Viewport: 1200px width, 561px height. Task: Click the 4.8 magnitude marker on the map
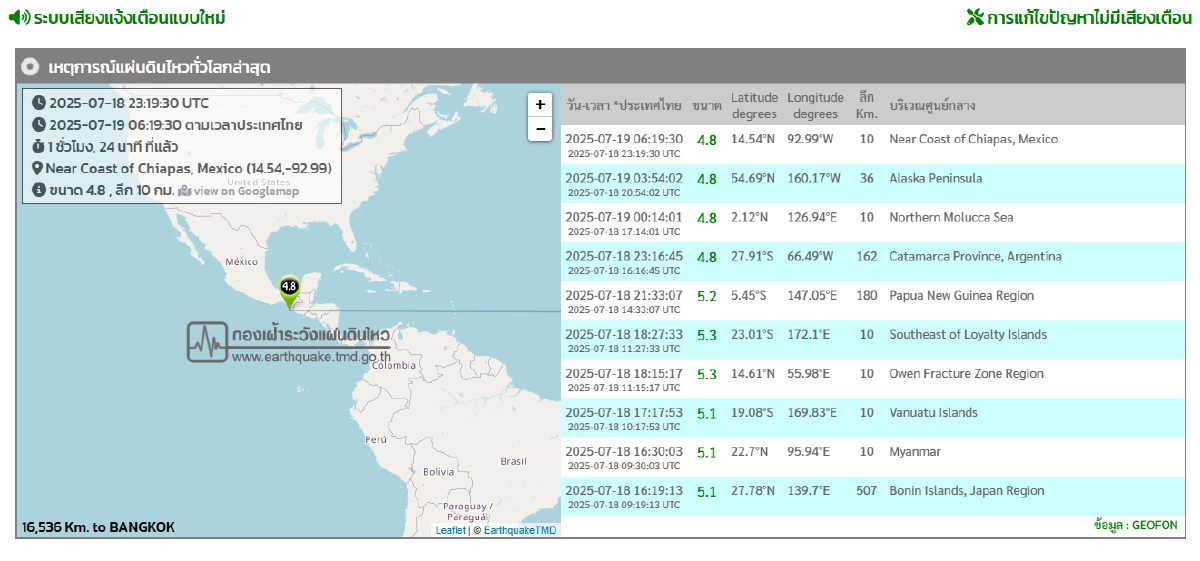(x=289, y=292)
